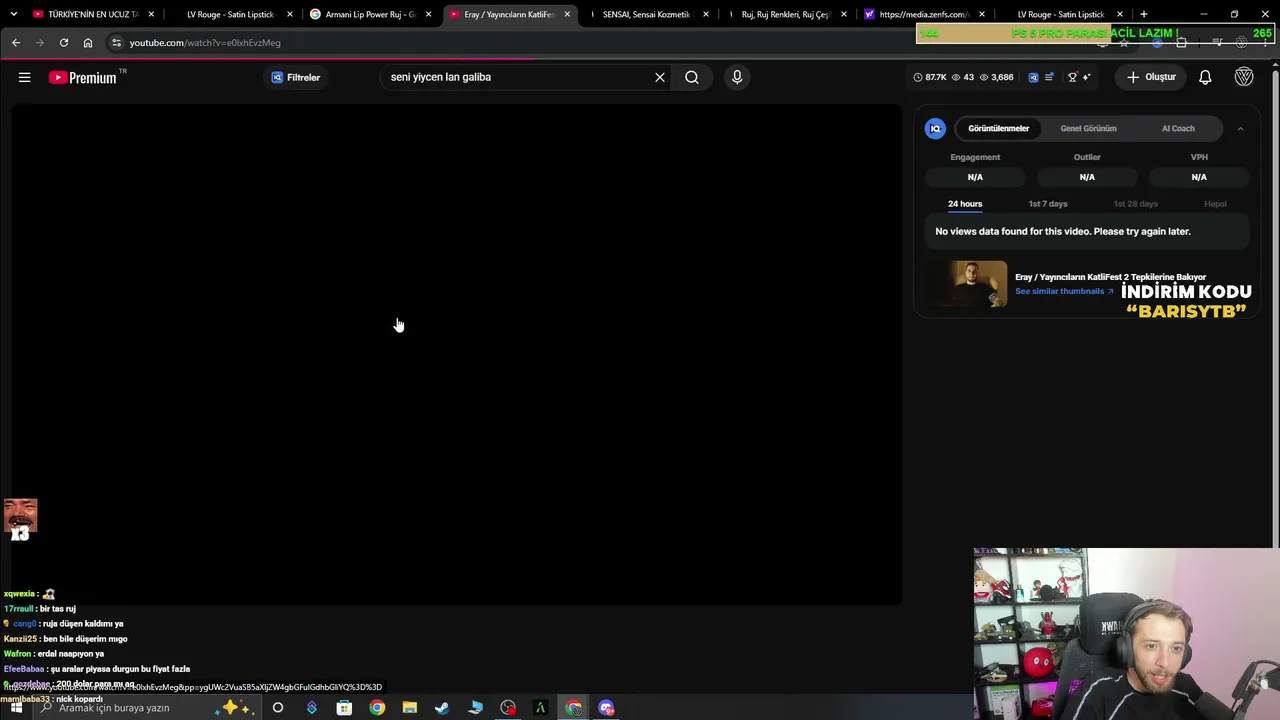Click the Engagement N/A value
The height and width of the screenshot is (720, 1280).
(x=975, y=177)
